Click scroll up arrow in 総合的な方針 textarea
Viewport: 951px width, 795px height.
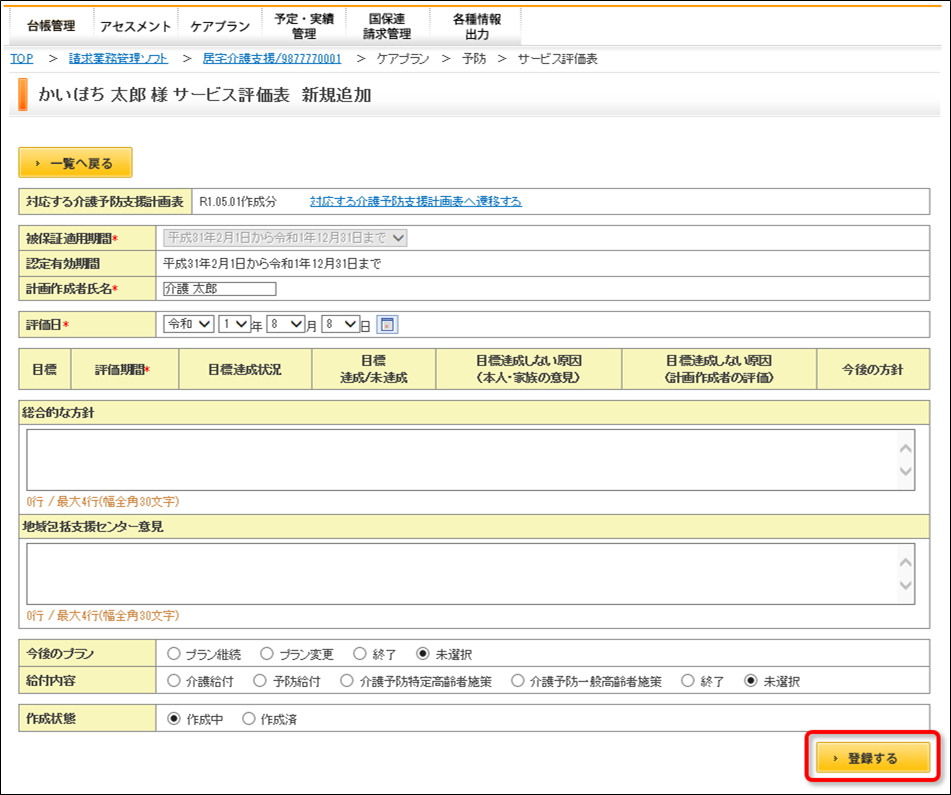coord(906,449)
